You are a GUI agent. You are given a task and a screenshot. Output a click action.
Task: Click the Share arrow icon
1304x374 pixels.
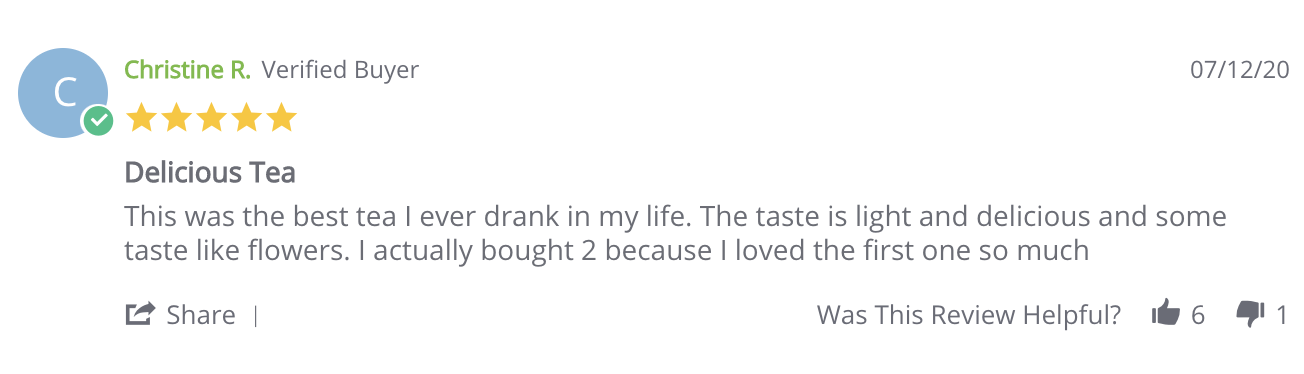tap(140, 314)
